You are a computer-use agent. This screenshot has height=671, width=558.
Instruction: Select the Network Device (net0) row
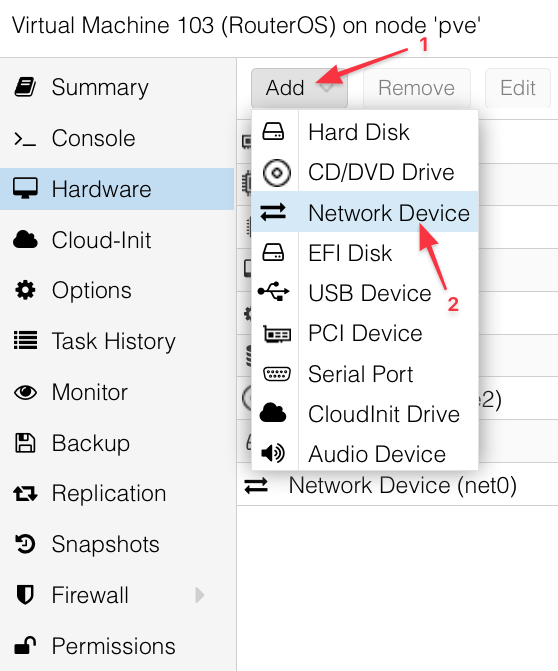[x=398, y=485]
